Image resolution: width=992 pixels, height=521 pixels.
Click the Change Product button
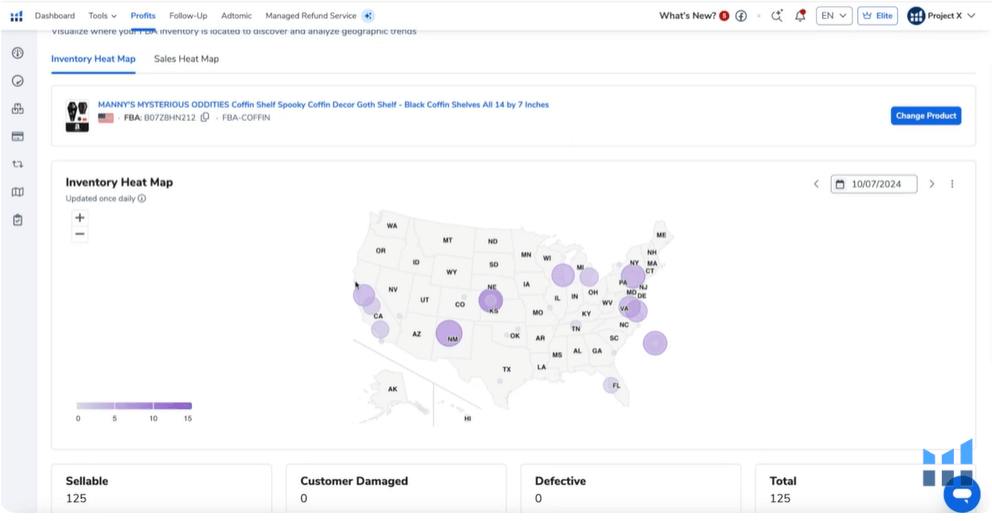[x=925, y=116]
